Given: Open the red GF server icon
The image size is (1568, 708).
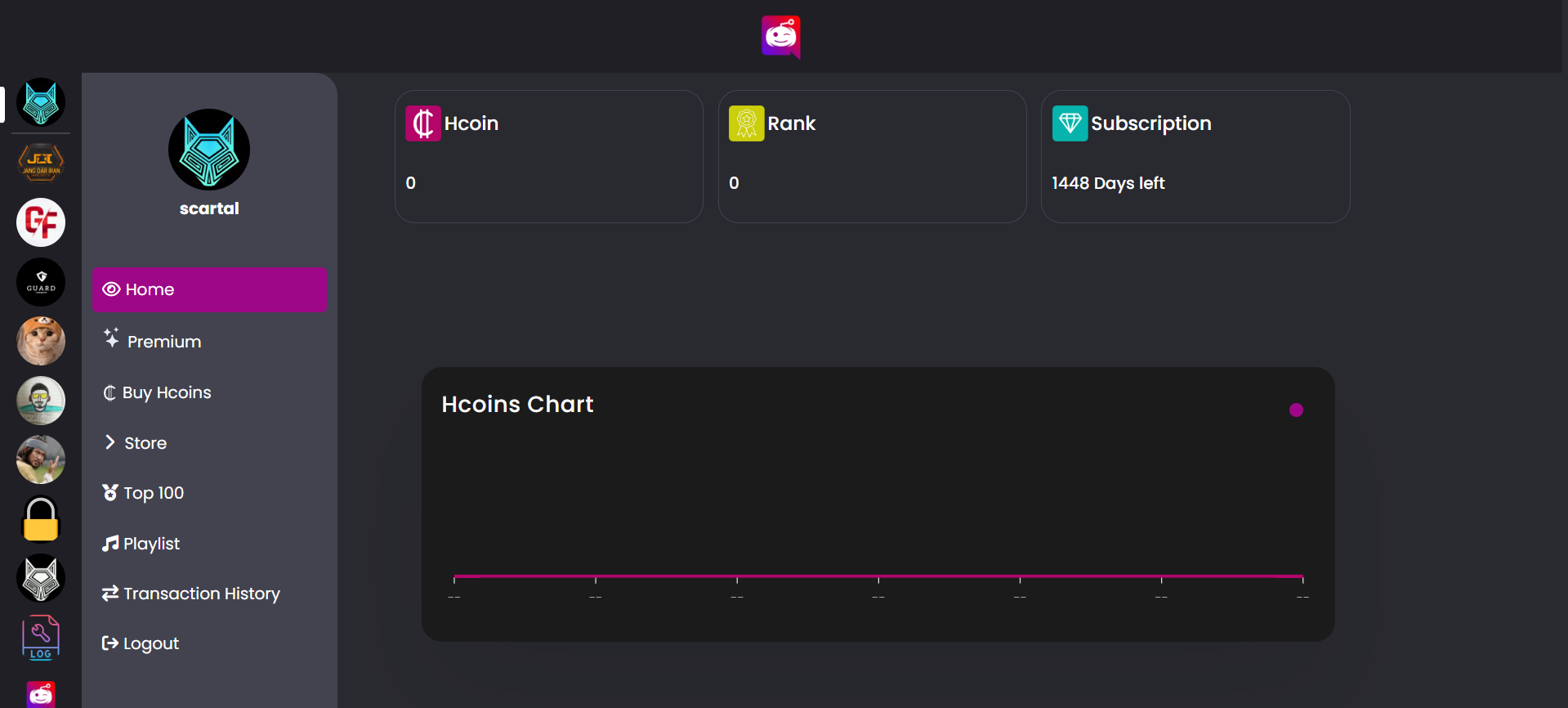Looking at the screenshot, I should point(41,222).
